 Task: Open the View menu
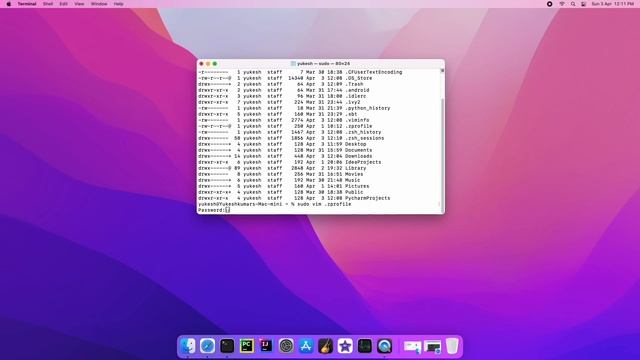[x=79, y=4]
